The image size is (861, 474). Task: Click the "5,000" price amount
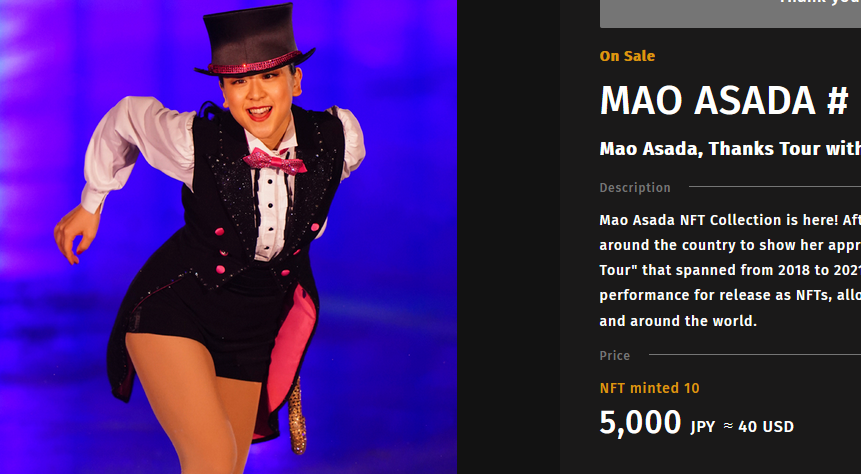pos(640,422)
